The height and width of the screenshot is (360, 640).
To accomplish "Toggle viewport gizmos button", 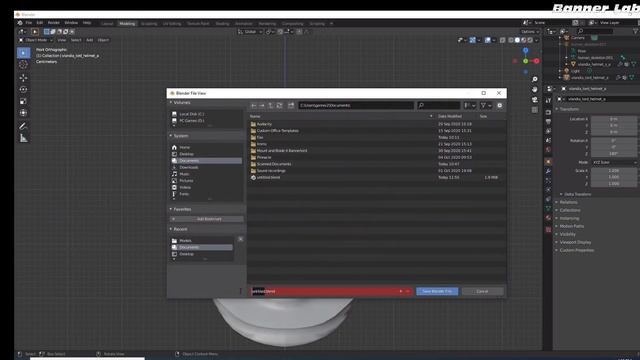I will coord(472,40).
